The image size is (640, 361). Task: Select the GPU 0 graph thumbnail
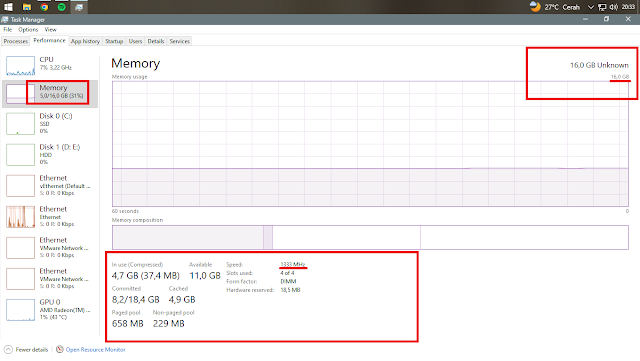pos(20,310)
